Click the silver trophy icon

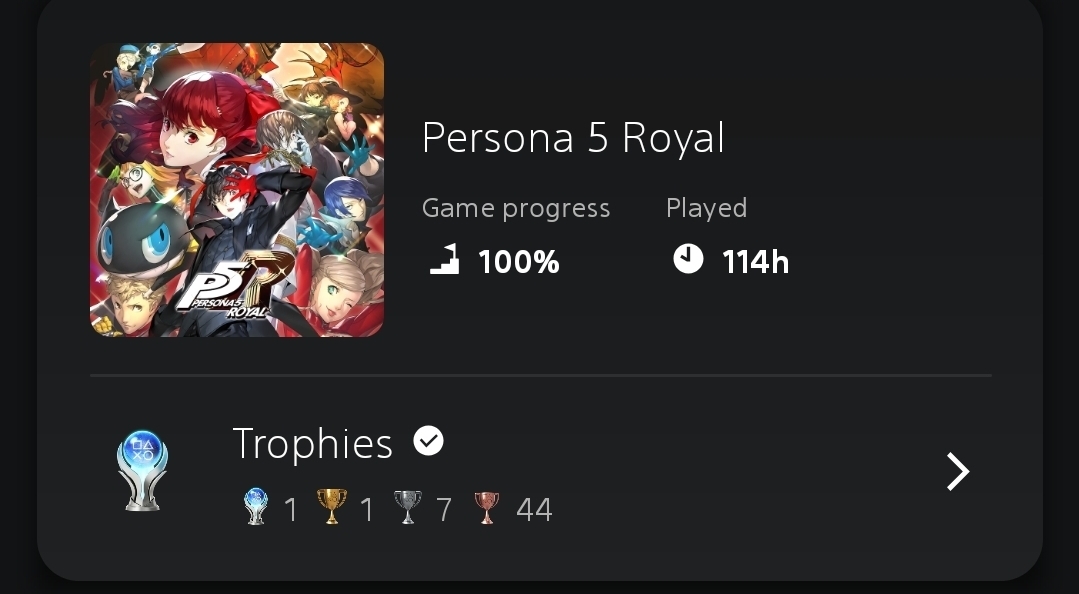click(407, 509)
